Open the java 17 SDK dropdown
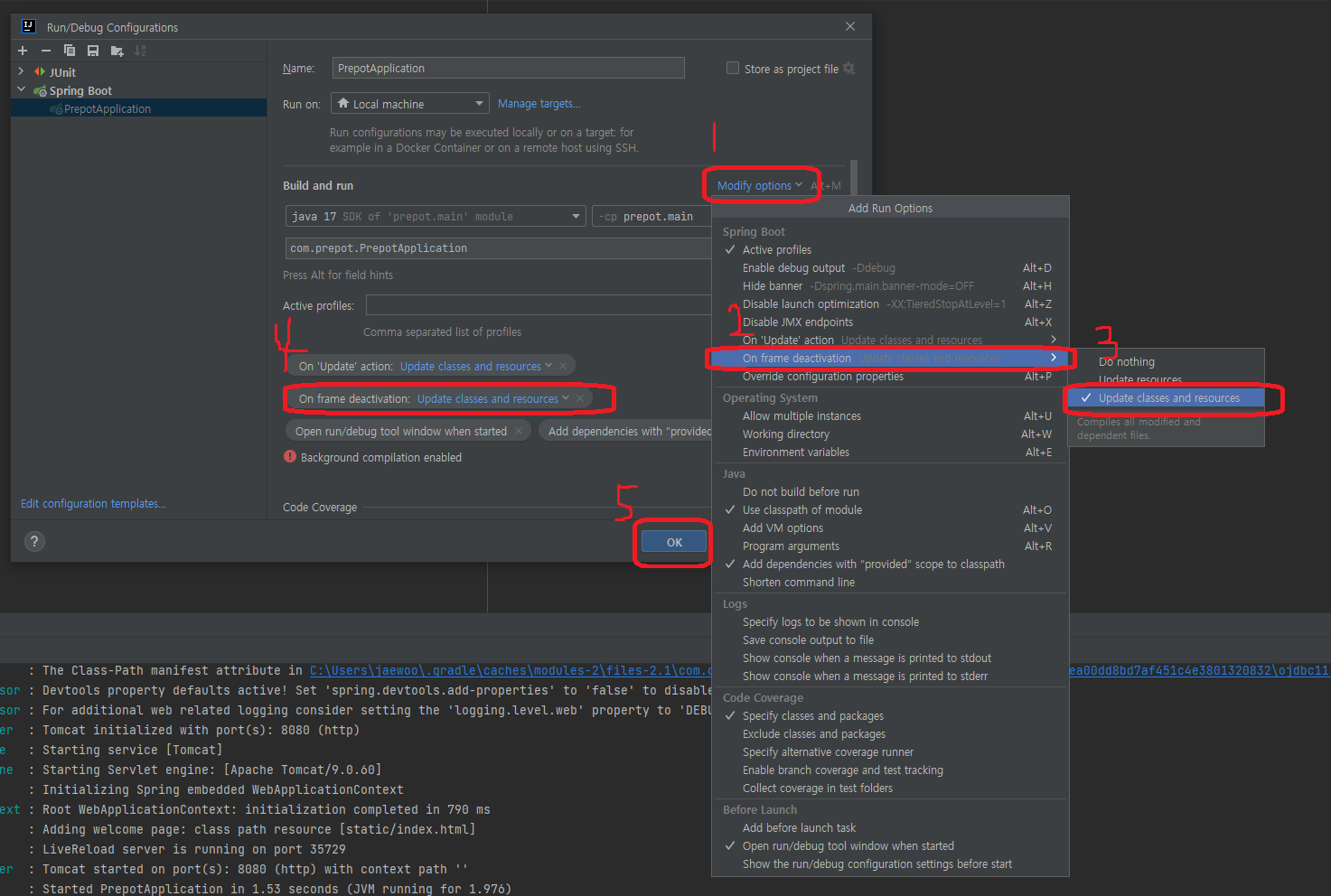This screenshot has width=1331, height=896. 436,217
